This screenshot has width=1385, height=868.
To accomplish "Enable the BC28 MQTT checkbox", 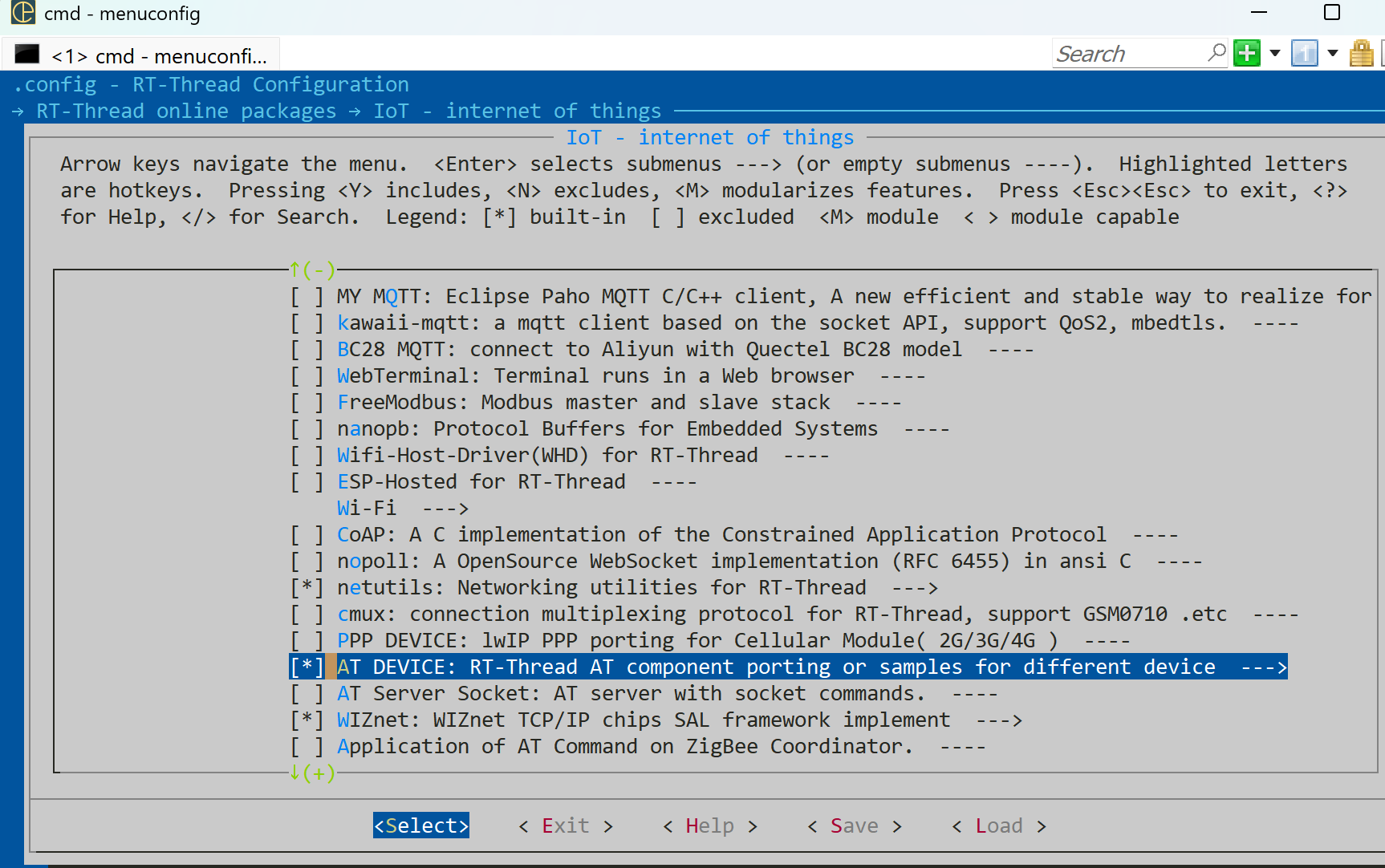I will coord(307,350).
